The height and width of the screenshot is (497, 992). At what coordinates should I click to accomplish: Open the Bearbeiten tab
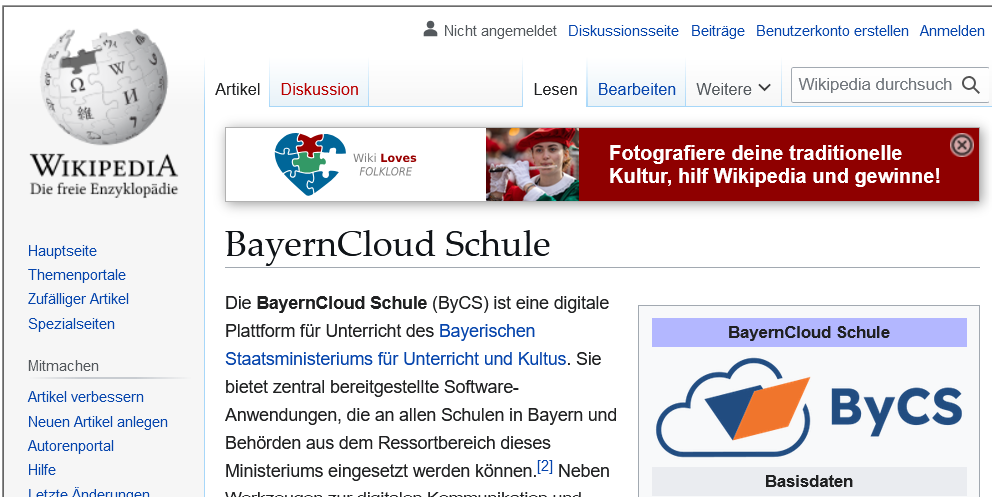(x=637, y=89)
